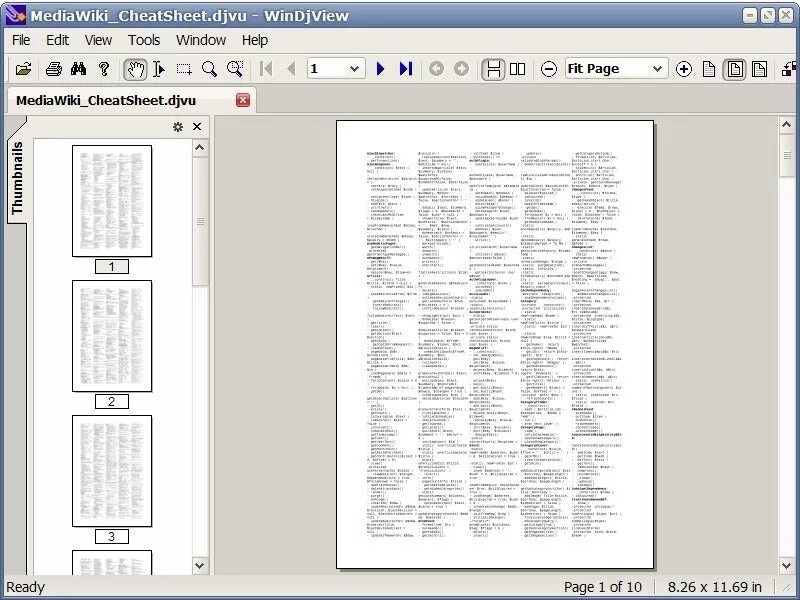Image resolution: width=800 pixels, height=600 pixels.
Task: Maximize the WinDjView window
Action: [x=768, y=15]
